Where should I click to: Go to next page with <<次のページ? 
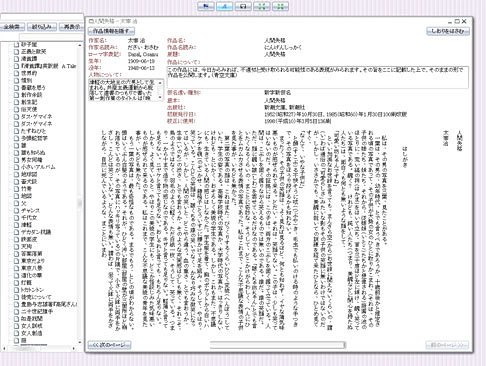pyautogui.click(x=109, y=345)
